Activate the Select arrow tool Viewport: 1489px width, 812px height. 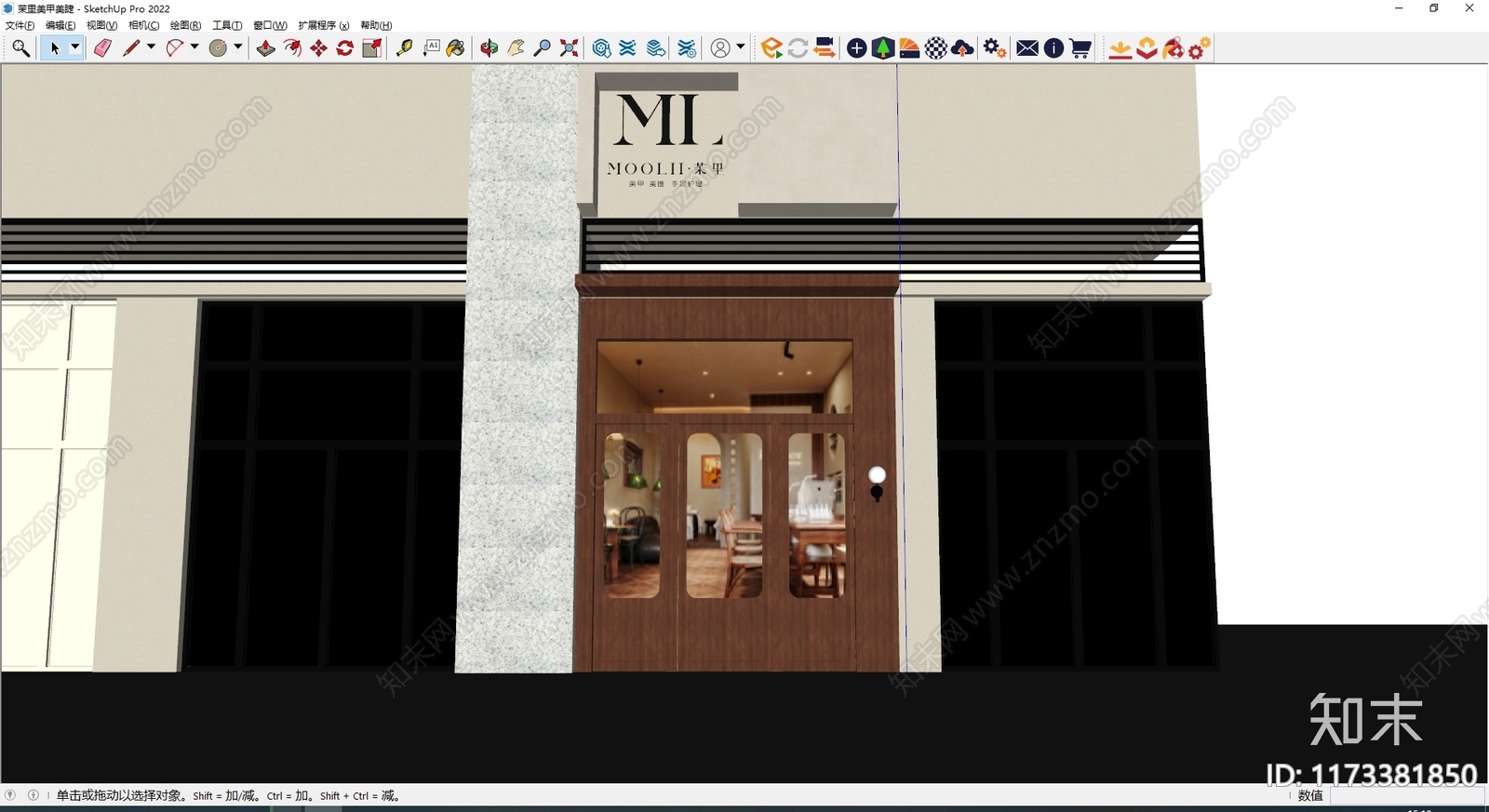pos(54,48)
